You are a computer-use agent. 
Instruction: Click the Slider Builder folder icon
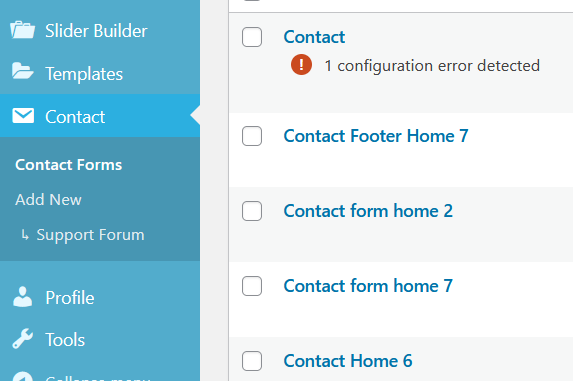tap(23, 30)
